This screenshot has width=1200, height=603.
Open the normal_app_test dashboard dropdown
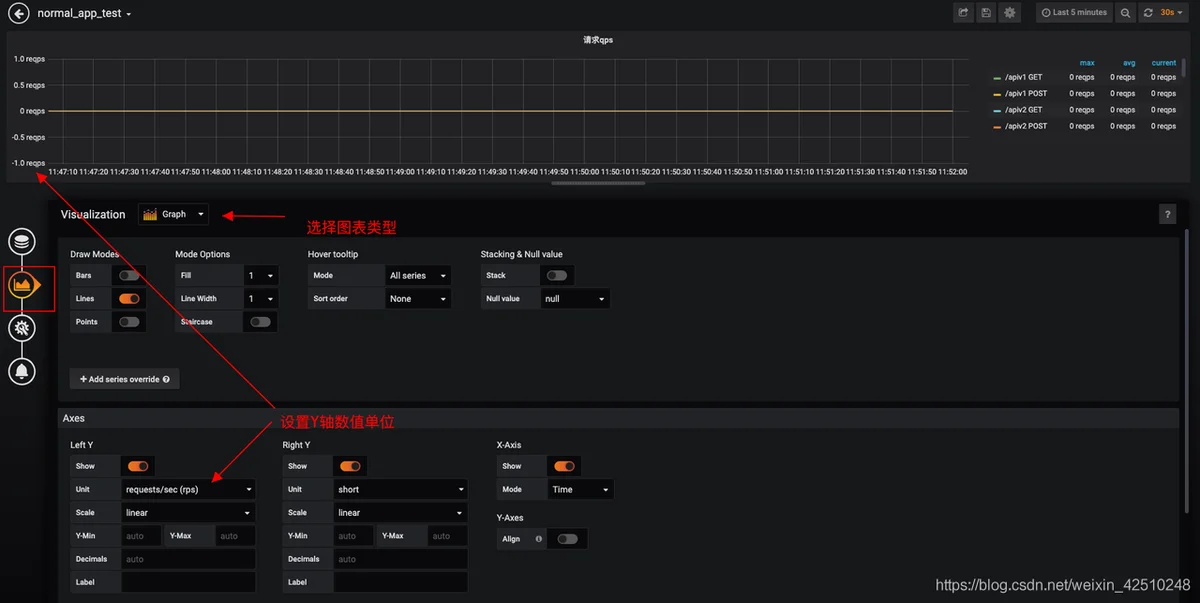[x=85, y=14]
